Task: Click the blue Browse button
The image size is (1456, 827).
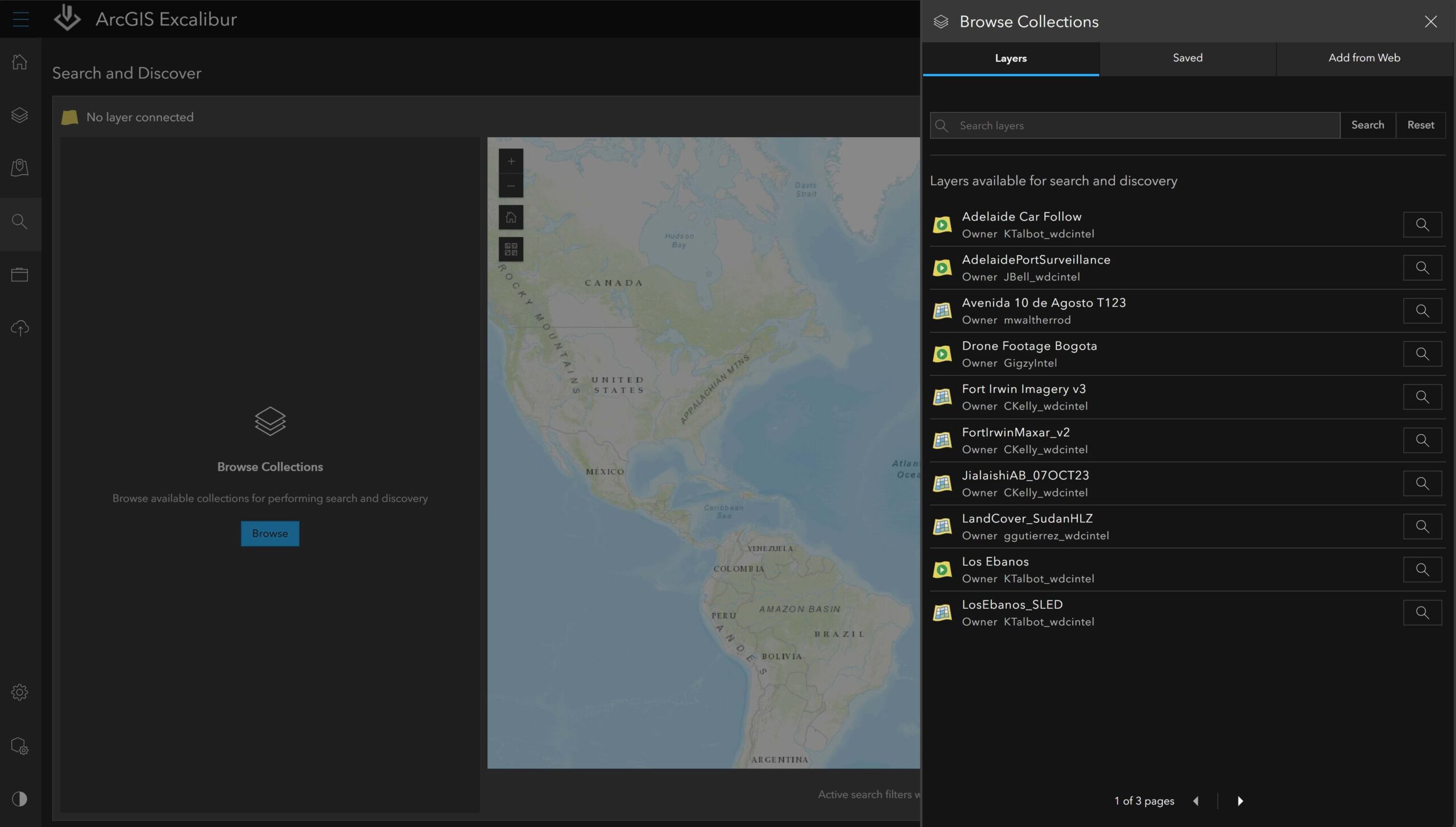Action: (x=270, y=534)
